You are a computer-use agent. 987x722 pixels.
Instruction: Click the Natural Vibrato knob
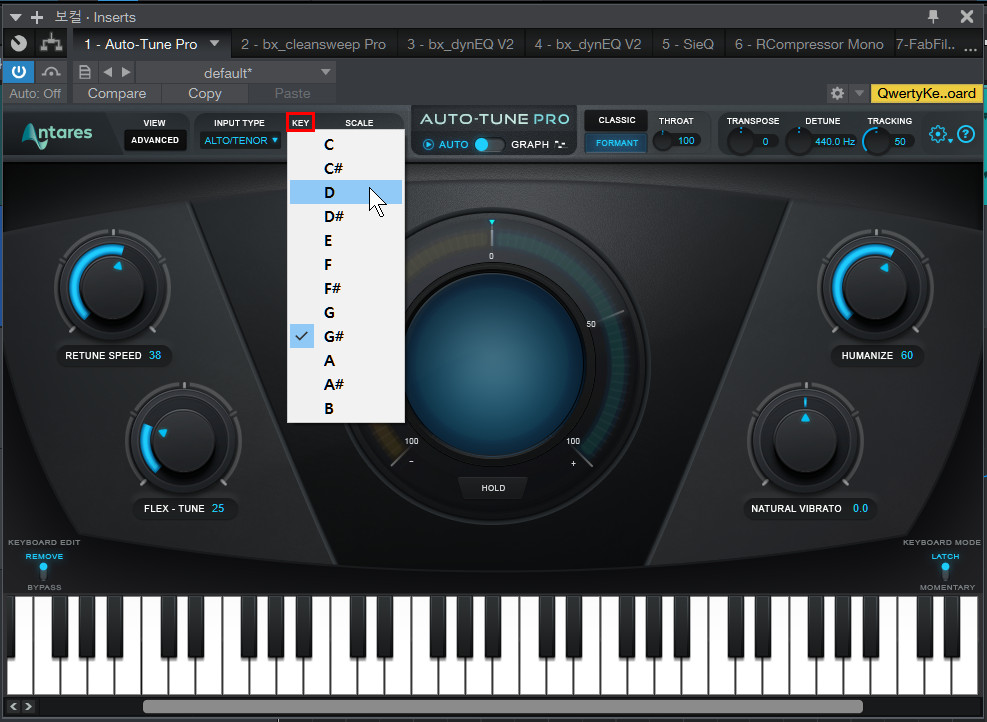[x=805, y=440]
